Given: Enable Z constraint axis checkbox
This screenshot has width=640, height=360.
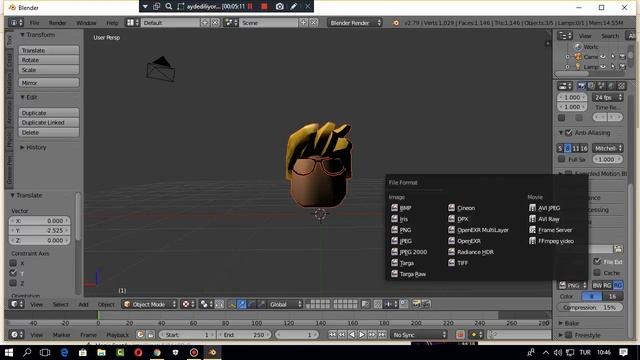Looking at the screenshot, I should [x=13, y=283].
